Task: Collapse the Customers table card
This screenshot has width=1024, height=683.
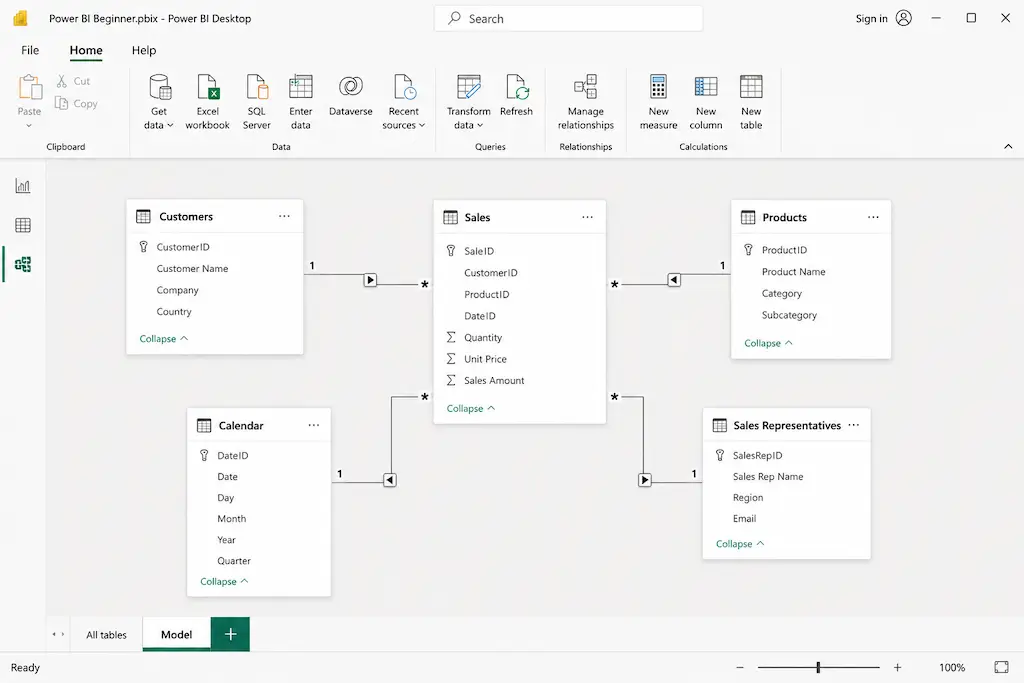Action: 163,338
